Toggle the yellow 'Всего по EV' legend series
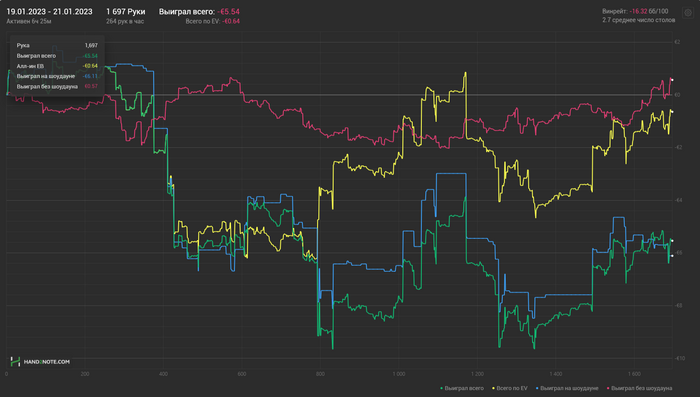 click(x=509, y=389)
